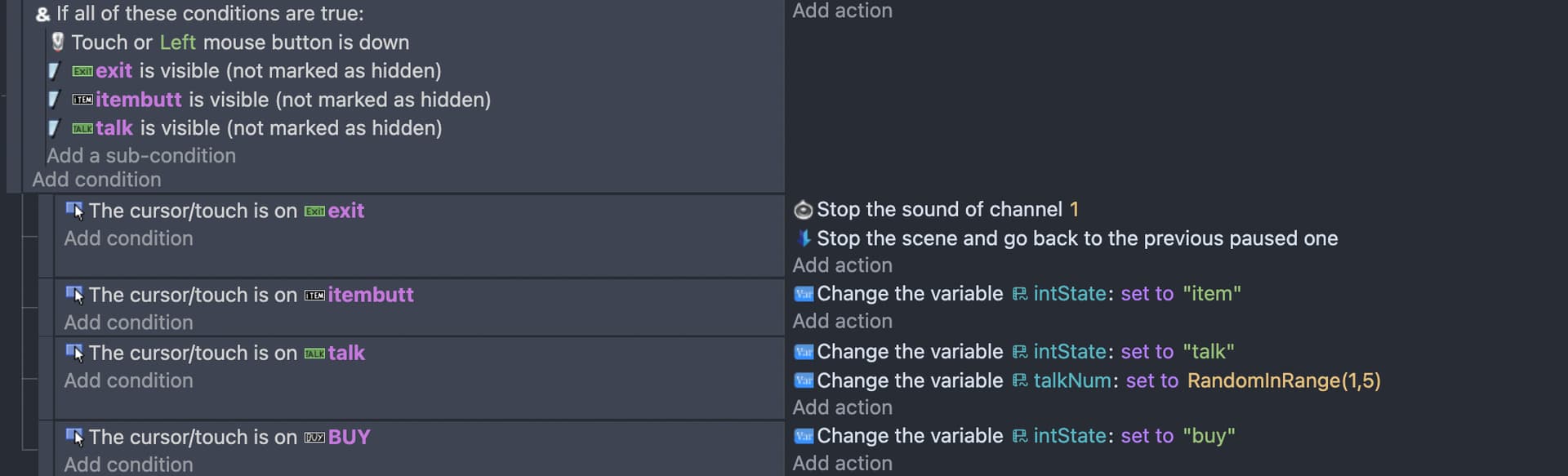This screenshot has width=1568, height=476.
Task: Click the talk object icon in cursor condition
Action: click(x=314, y=354)
